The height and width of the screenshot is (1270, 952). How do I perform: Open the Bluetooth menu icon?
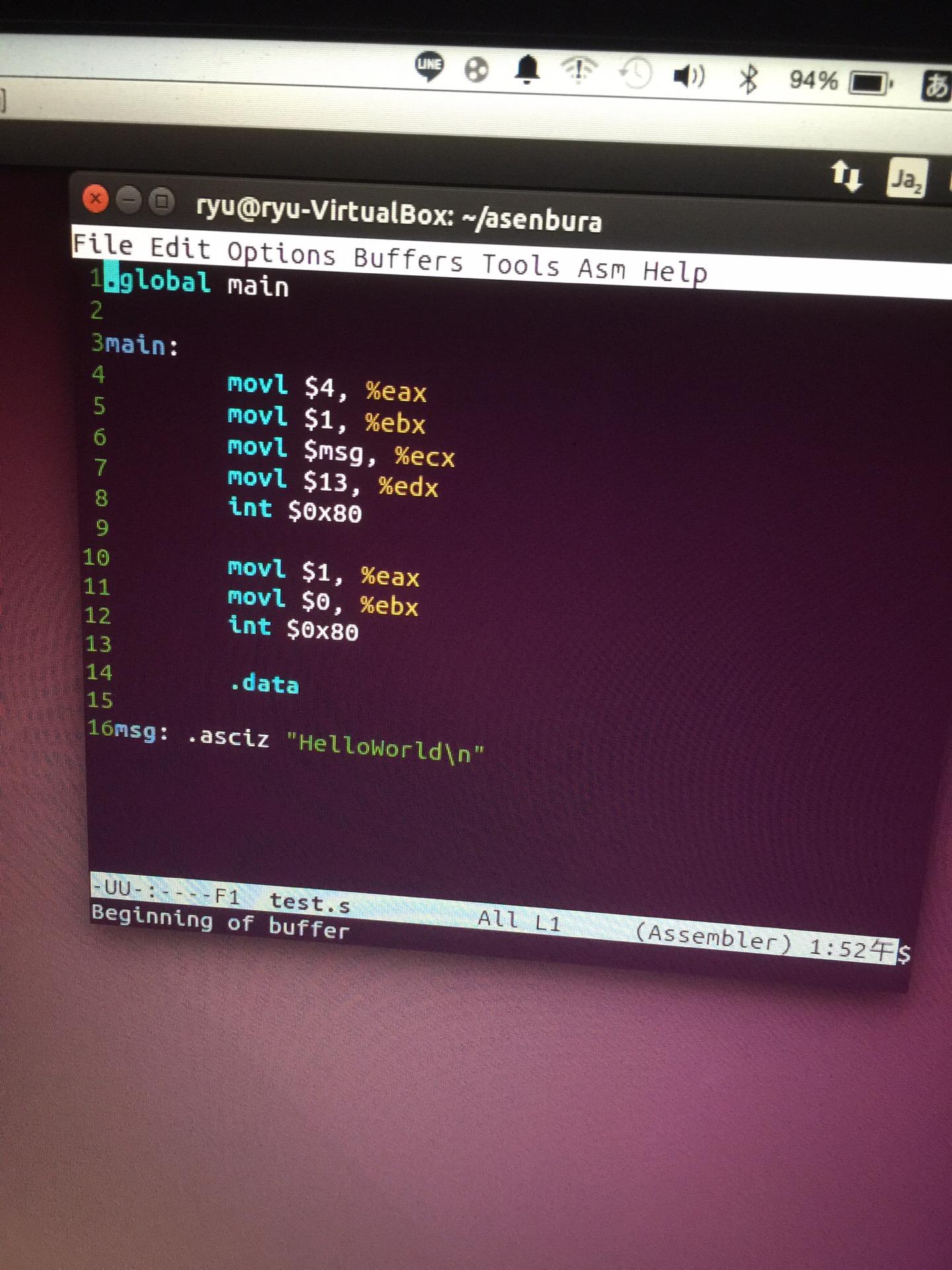tap(748, 79)
